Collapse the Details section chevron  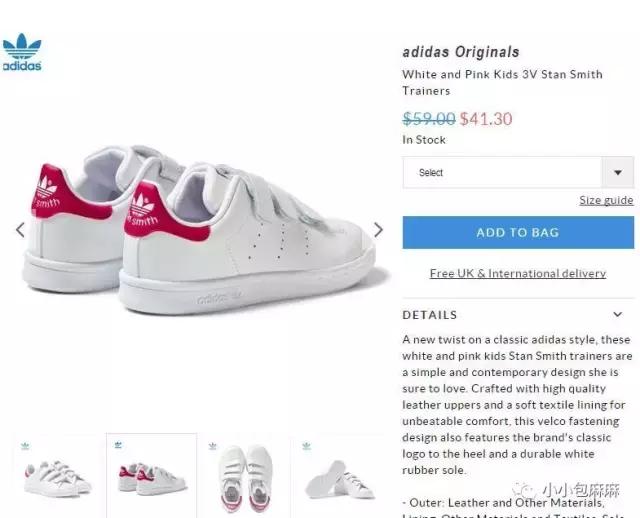coord(617,315)
